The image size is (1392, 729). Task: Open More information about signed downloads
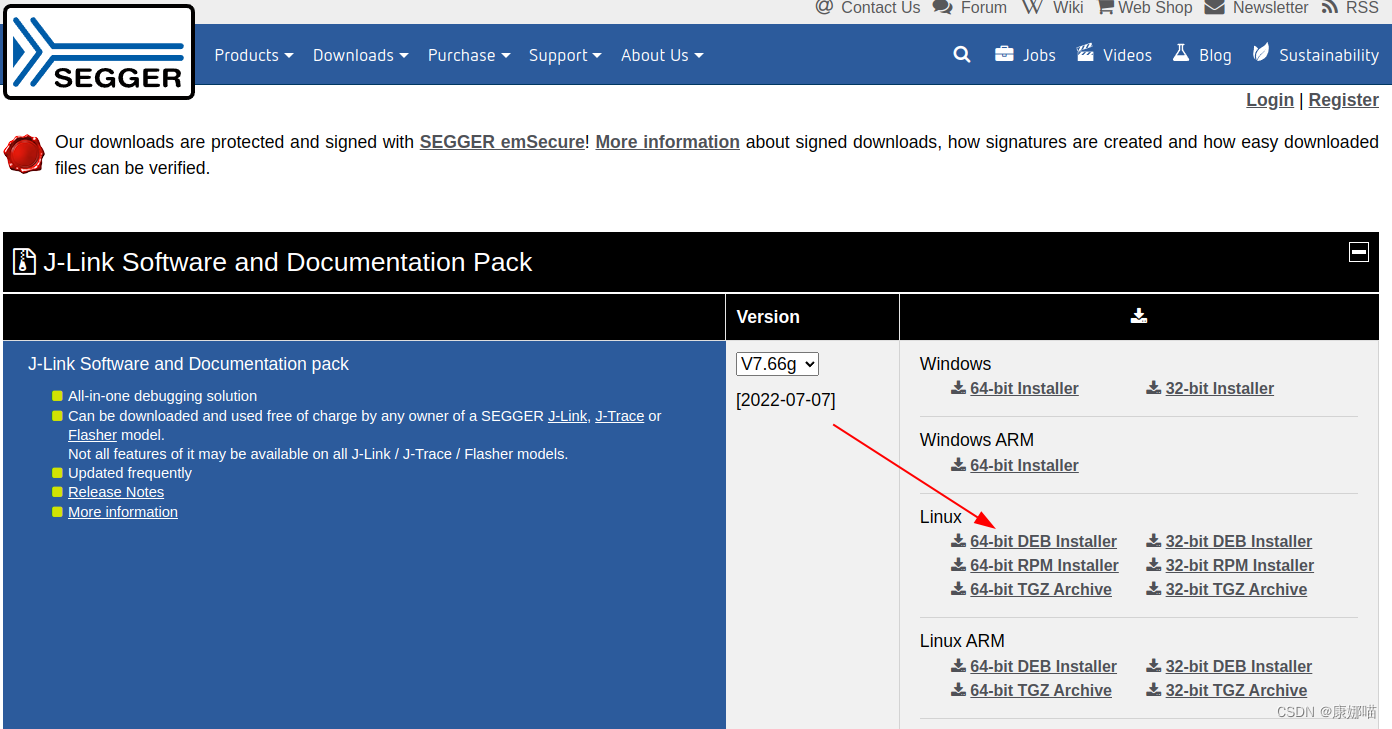tap(668, 142)
